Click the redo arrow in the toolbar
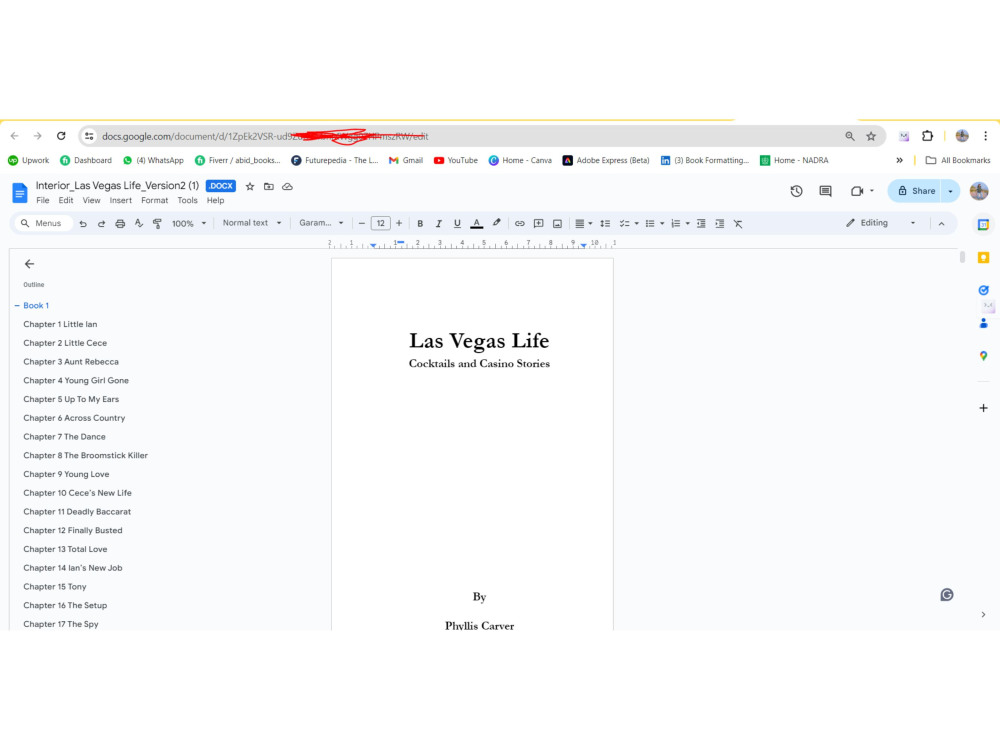Image resolution: width=1000 pixels, height=750 pixels. point(101,224)
